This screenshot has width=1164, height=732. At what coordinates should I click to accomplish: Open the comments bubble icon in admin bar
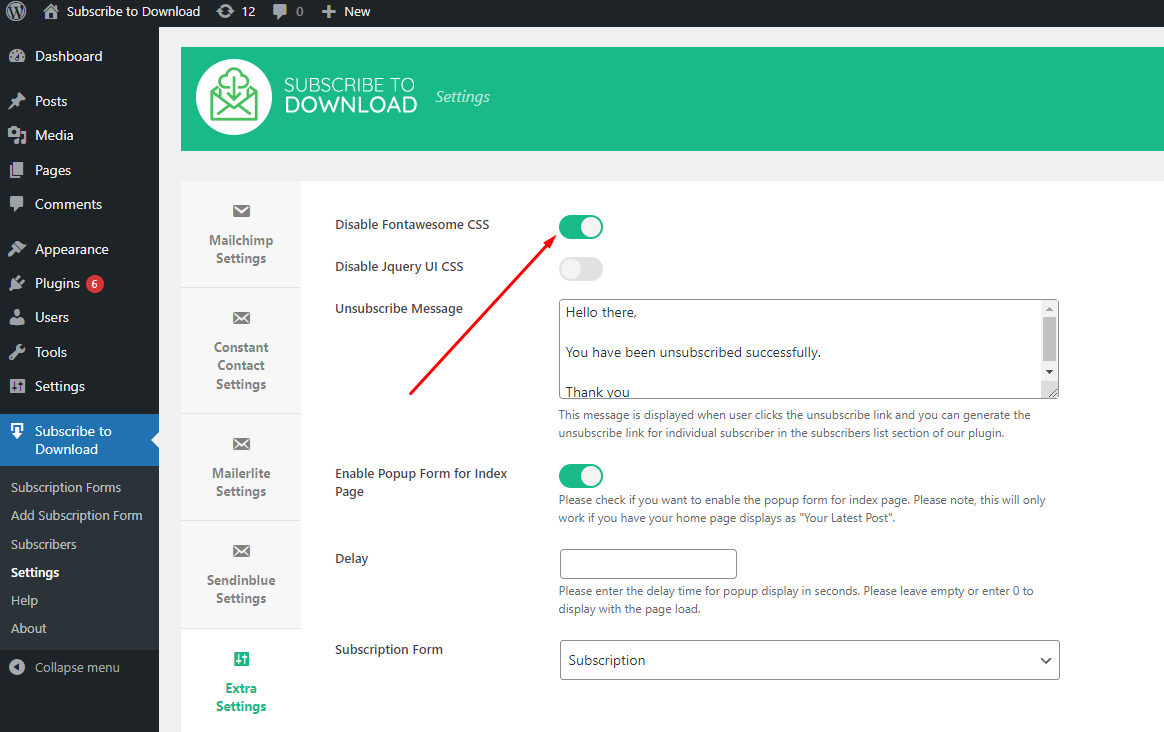(x=280, y=12)
